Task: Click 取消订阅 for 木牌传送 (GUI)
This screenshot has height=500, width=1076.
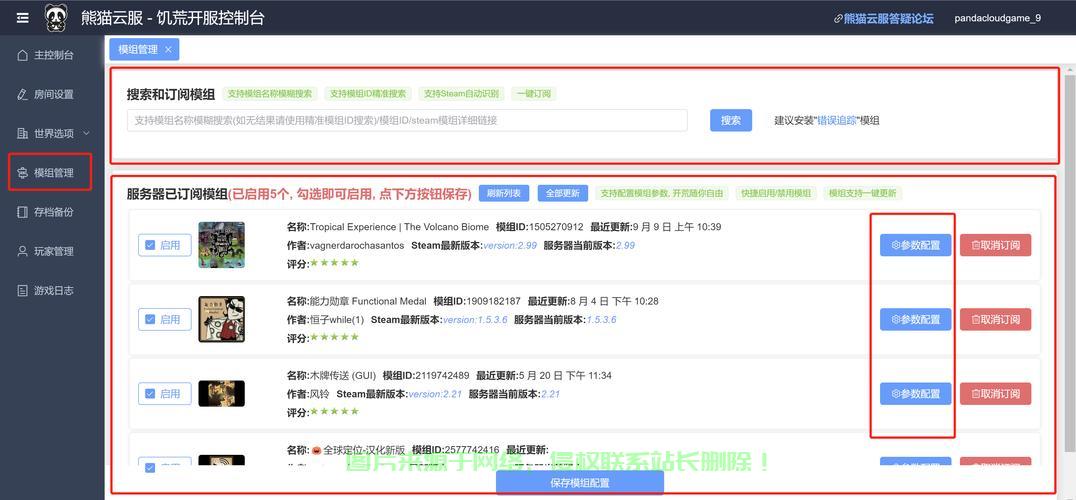Action: coord(995,394)
